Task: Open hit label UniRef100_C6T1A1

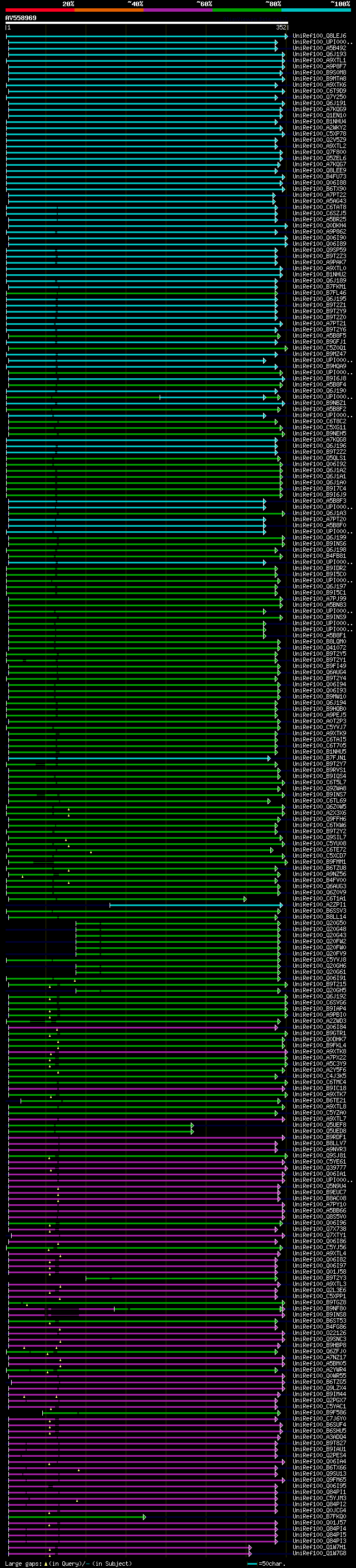Action: 319,898
